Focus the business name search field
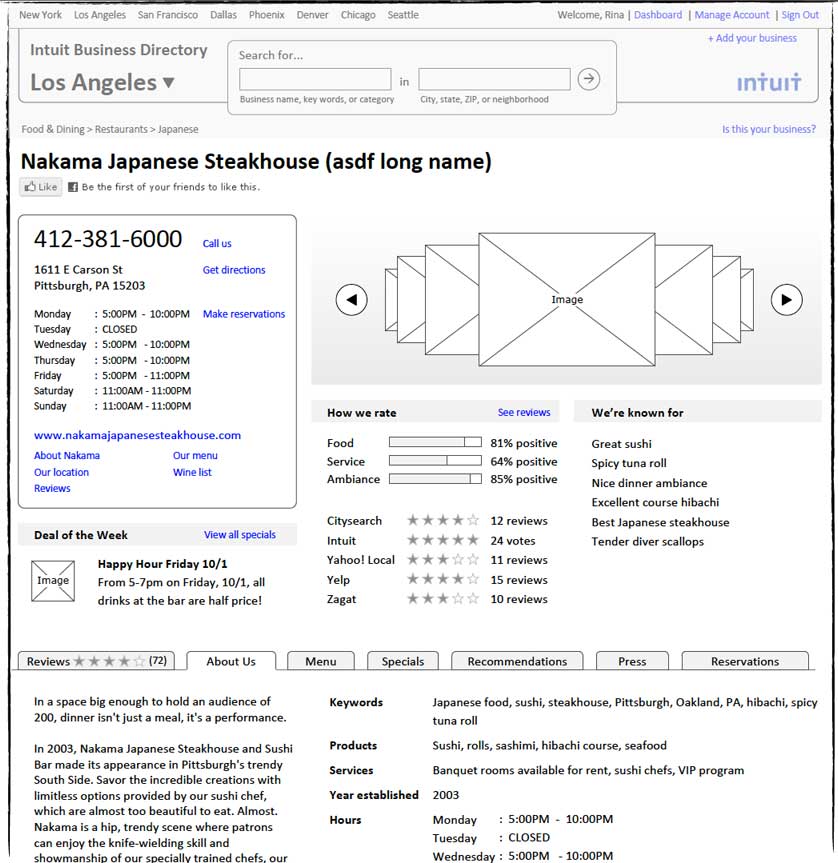 click(315, 79)
